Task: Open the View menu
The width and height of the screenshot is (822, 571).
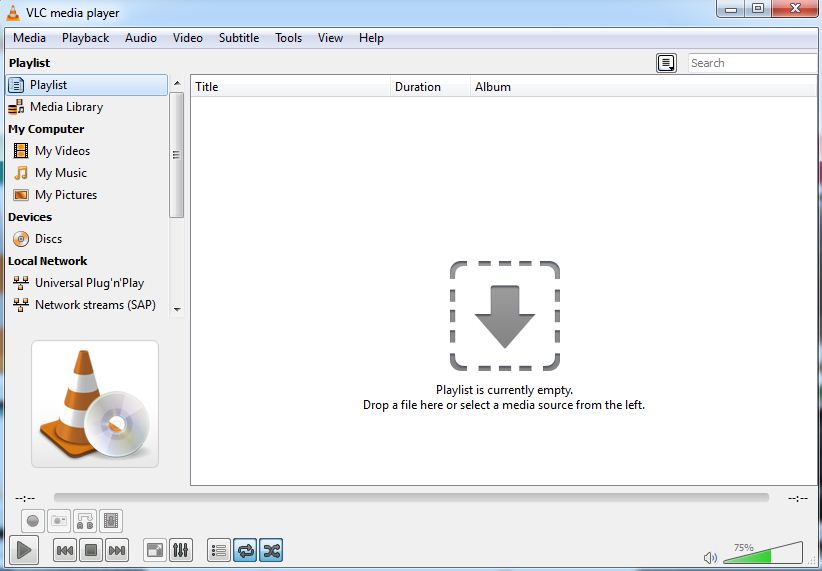Action: (330, 38)
